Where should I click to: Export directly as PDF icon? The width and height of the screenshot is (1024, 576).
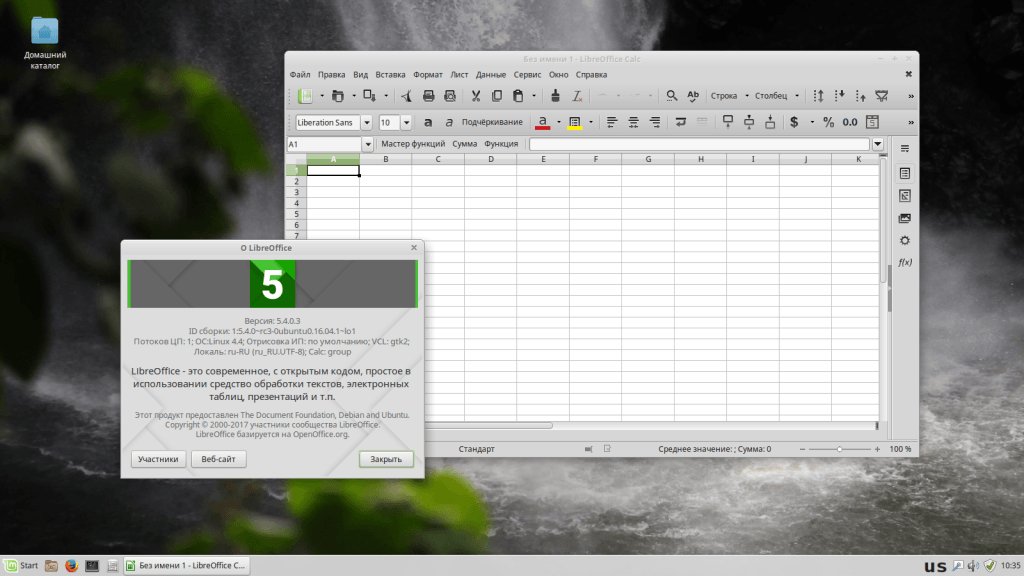click(x=406, y=96)
